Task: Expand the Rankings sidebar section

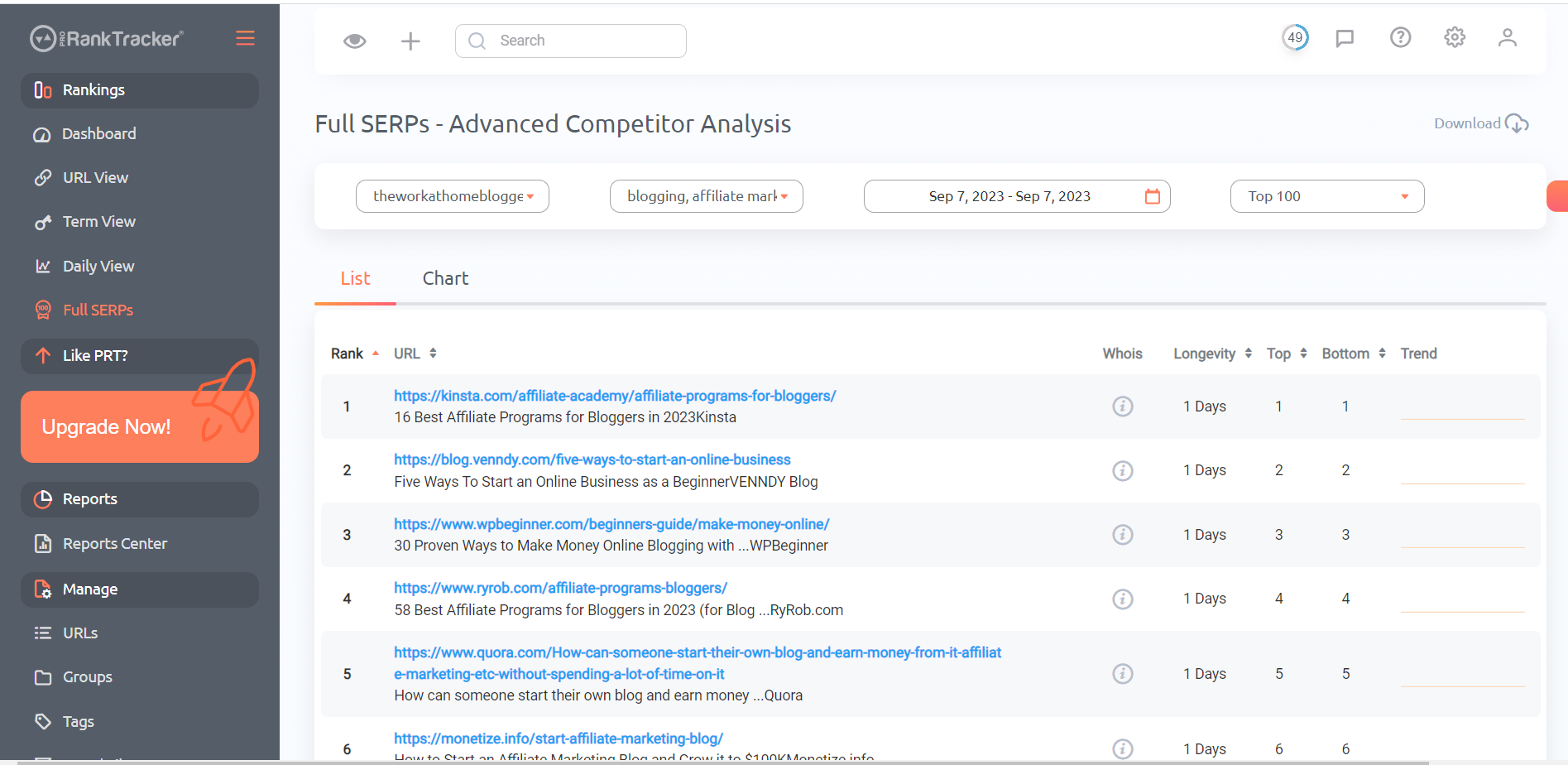Action: (x=140, y=90)
